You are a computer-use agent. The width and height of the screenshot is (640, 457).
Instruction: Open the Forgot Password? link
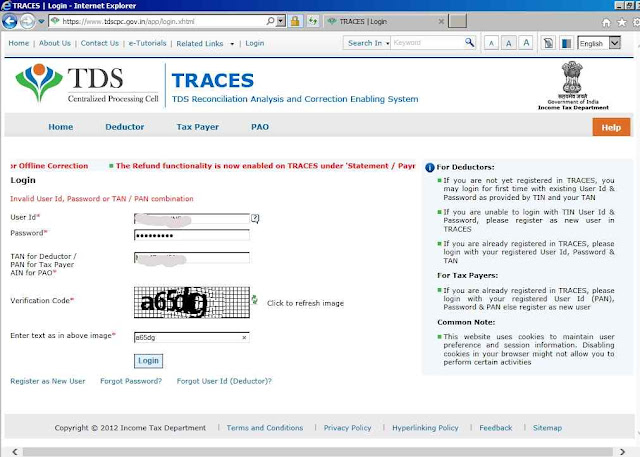pyautogui.click(x=131, y=381)
